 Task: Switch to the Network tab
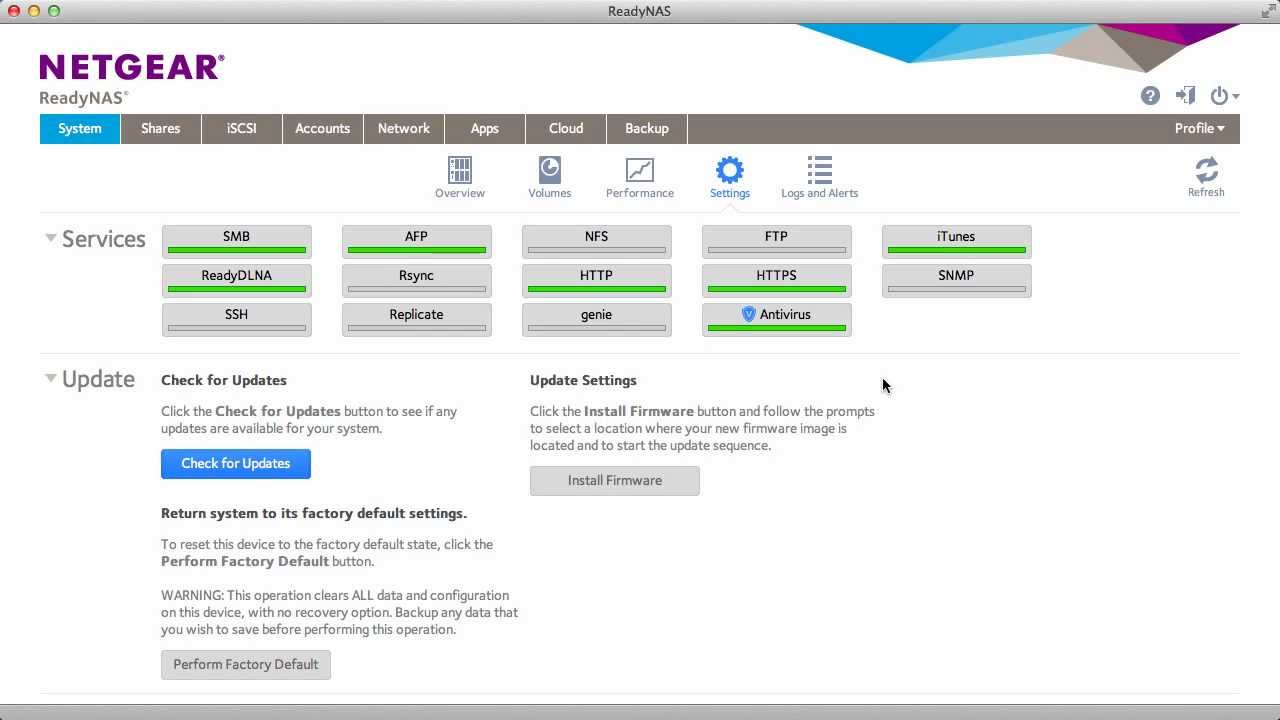[x=404, y=128]
